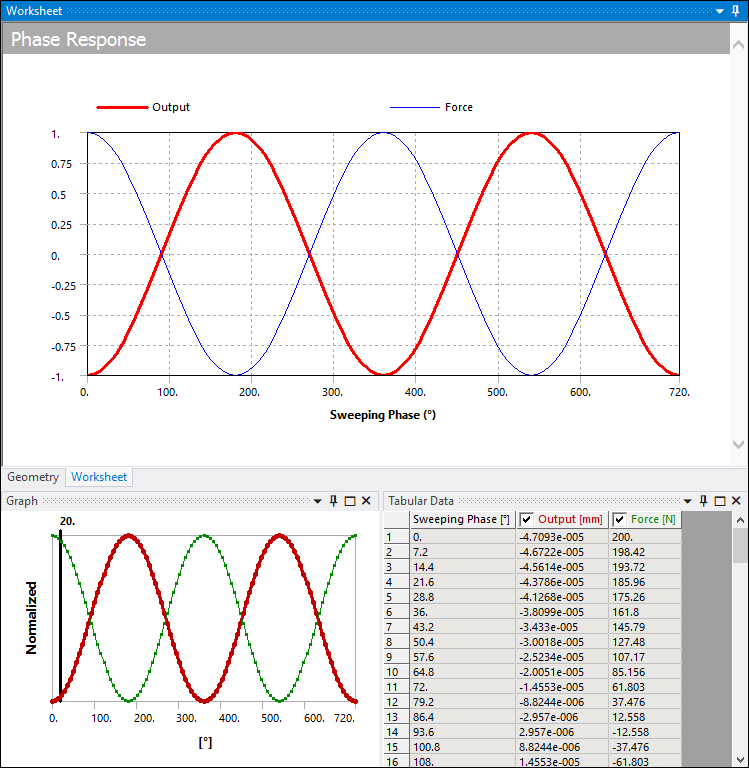
Task: Switch to the Geometry tab
Action: pos(33,477)
